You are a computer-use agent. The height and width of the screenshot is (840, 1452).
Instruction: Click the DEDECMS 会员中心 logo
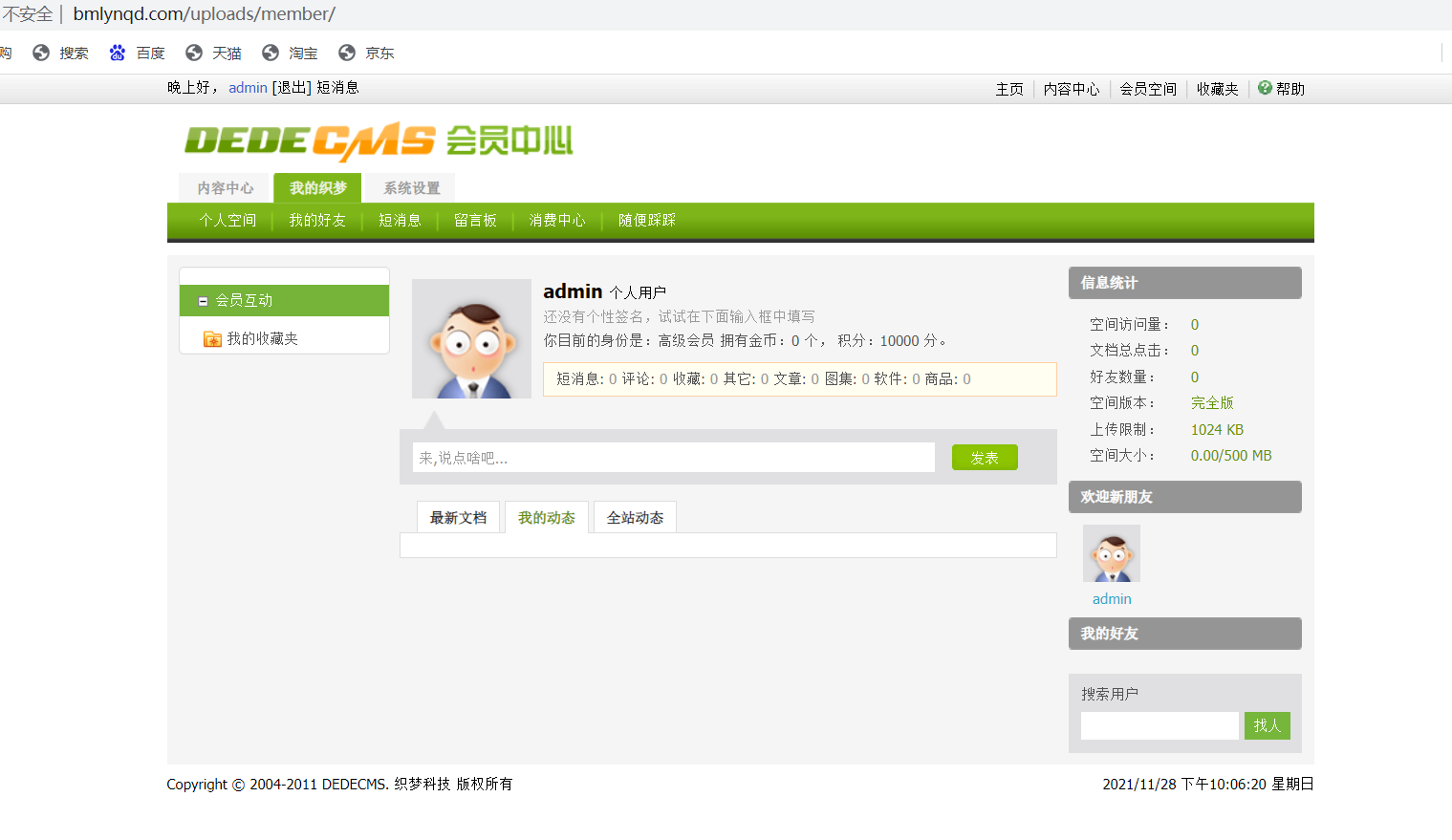pos(379,141)
